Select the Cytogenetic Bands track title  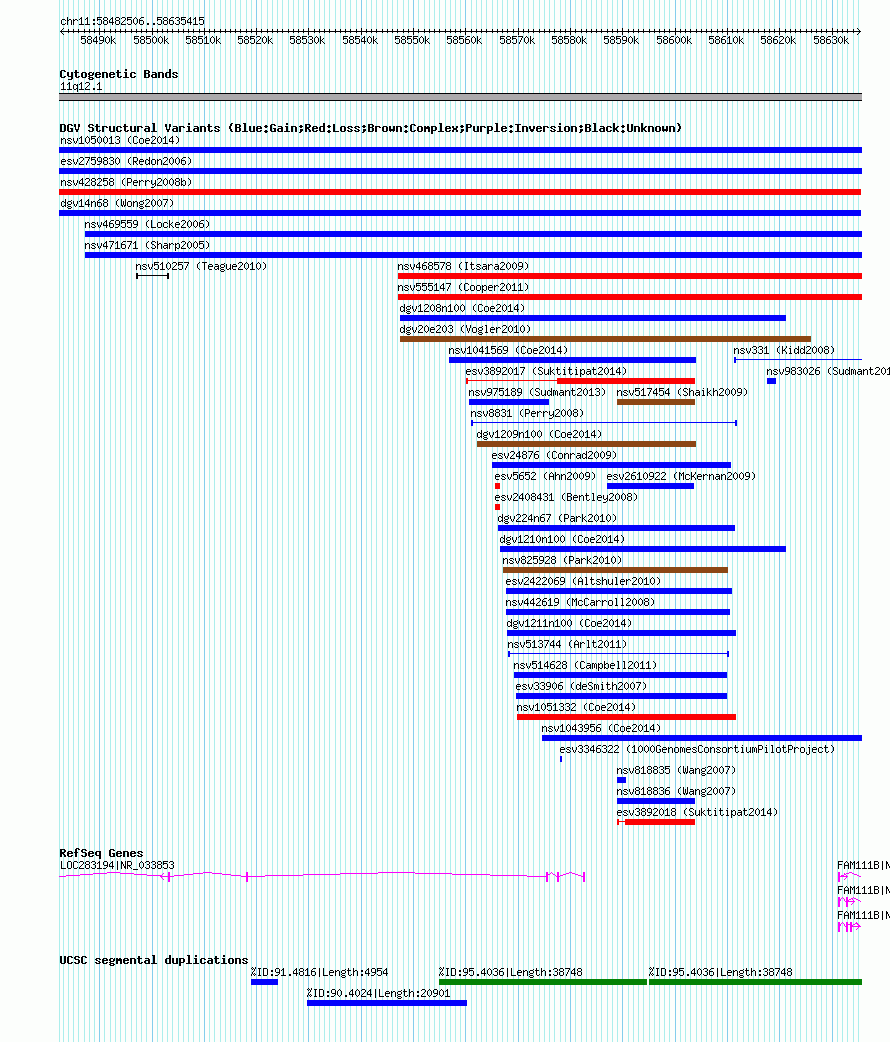119,74
